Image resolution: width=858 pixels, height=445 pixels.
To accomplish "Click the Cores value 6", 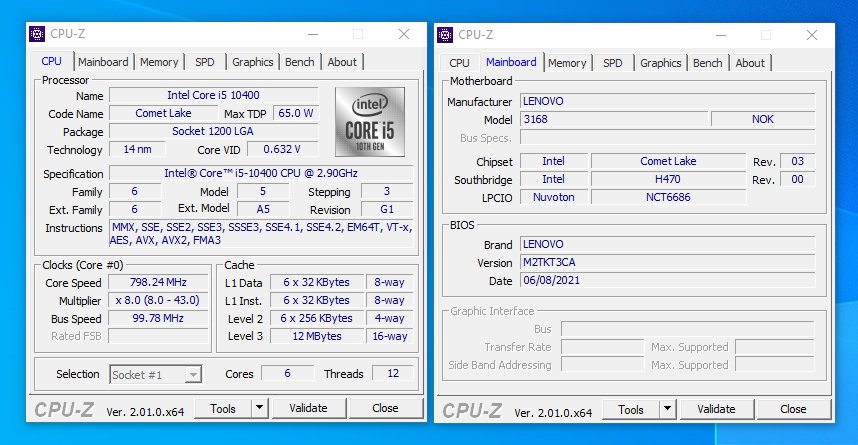I will [x=287, y=373].
